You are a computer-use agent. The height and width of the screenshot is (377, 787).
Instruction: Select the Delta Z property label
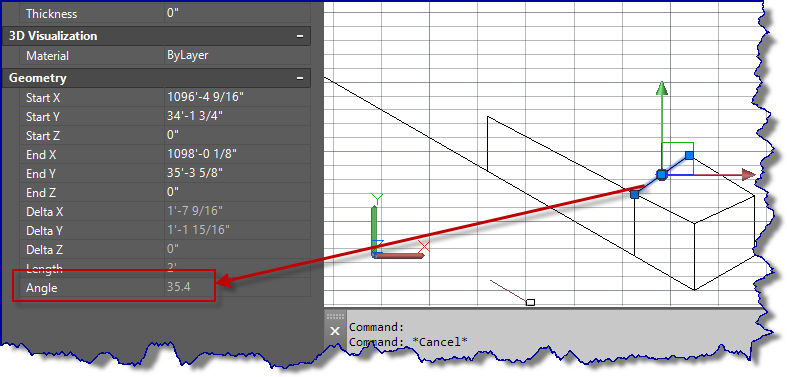click(45, 249)
